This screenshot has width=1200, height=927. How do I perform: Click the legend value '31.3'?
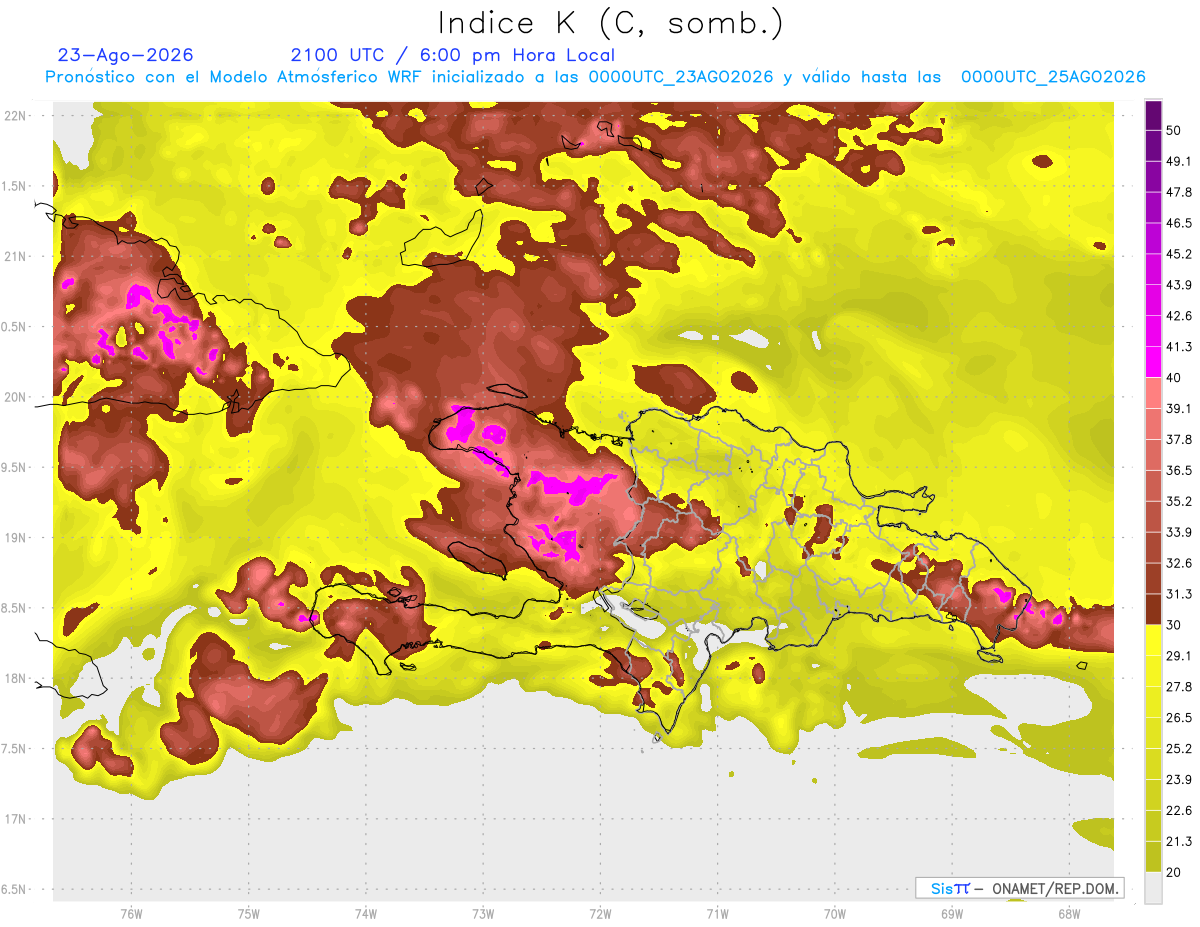(x=1179, y=594)
